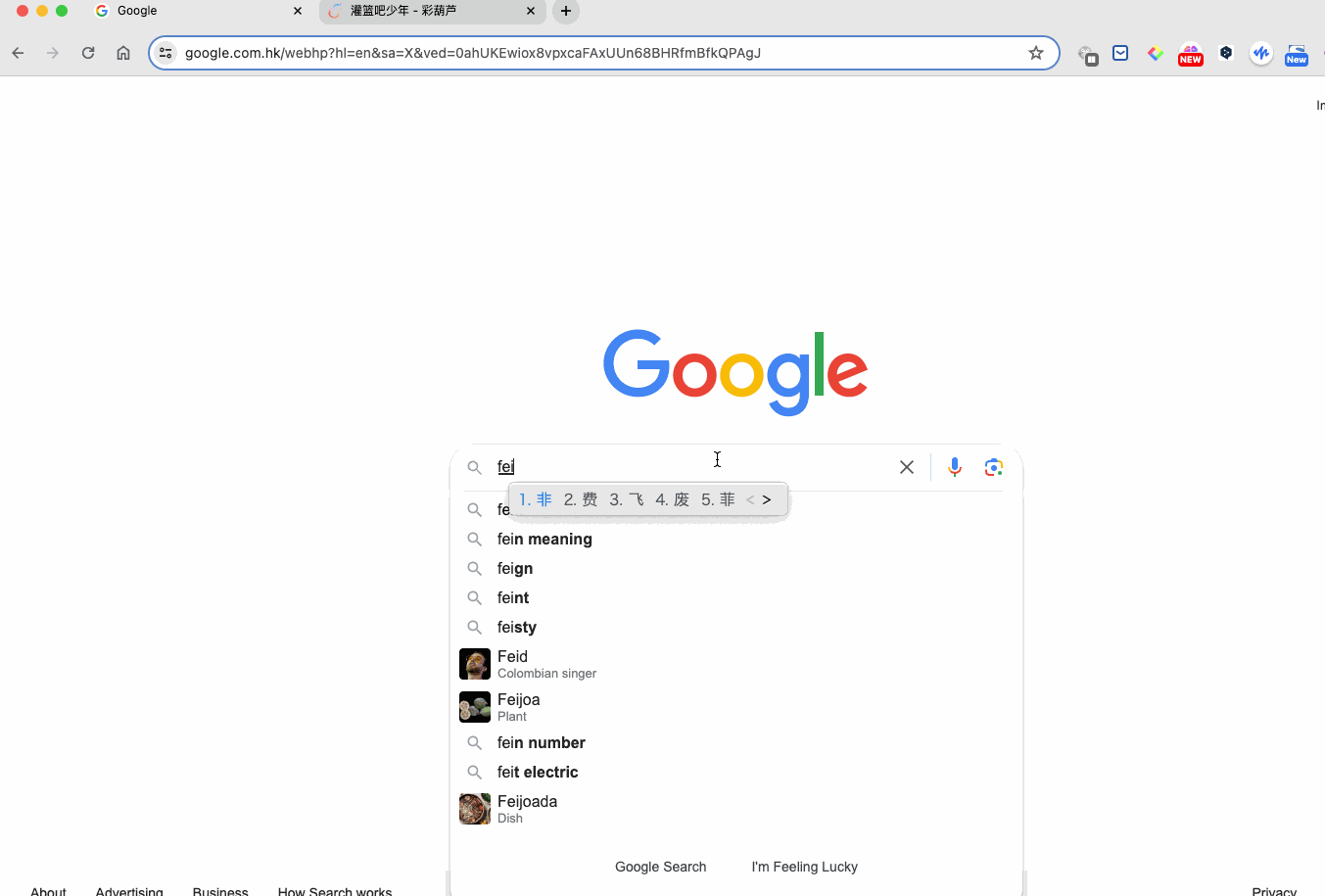1325x896 pixels.
Task: Select suggestion feit electric
Action: point(736,773)
